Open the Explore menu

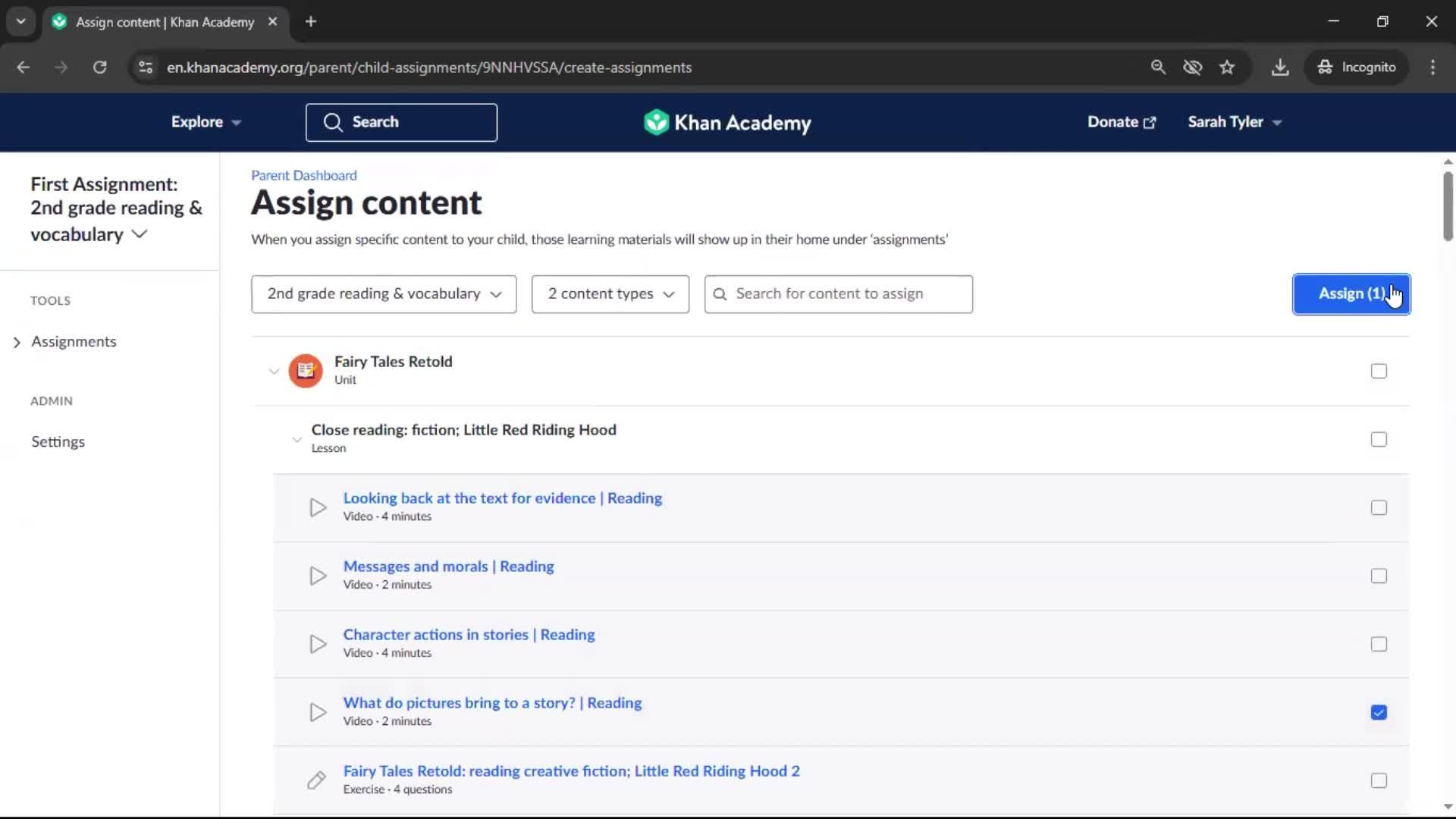click(206, 122)
